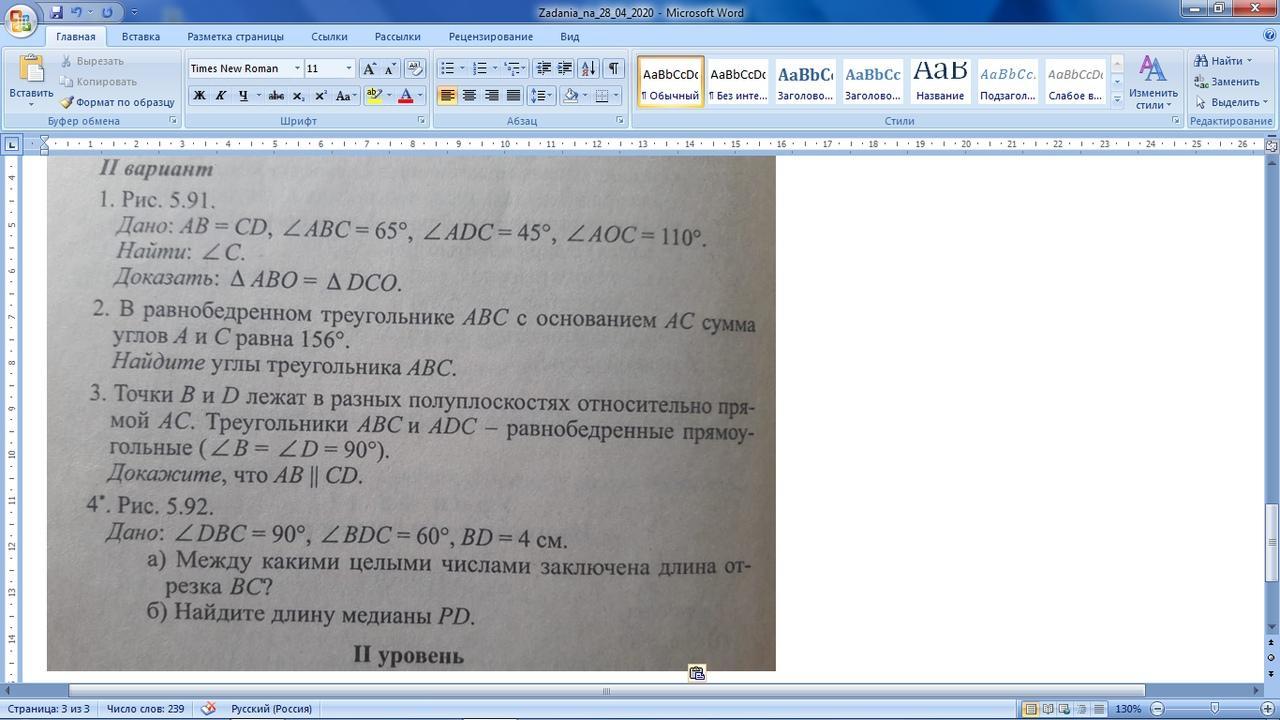Redo the last action
Viewport: 1280px width, 720px height.
tap(107, 12)
